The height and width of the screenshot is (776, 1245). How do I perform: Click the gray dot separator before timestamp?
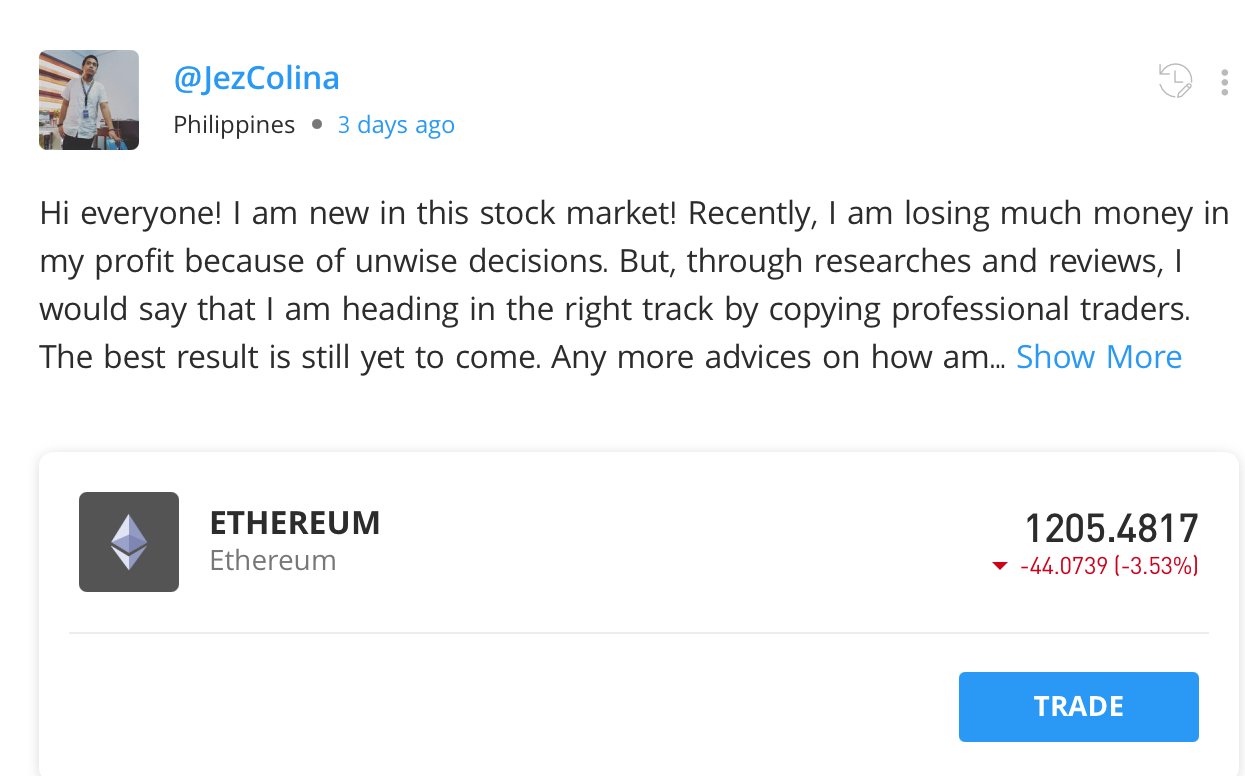coord(317,125)
